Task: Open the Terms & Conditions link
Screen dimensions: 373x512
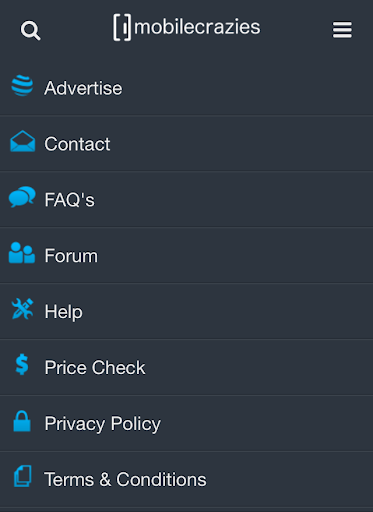Action: coord(186,480)
